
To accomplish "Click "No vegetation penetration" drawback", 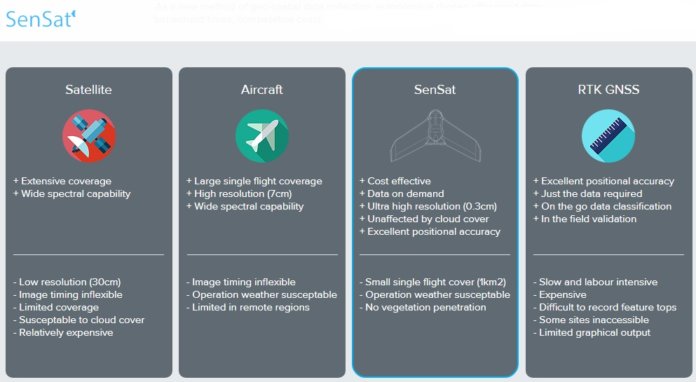I will [423, 307].
